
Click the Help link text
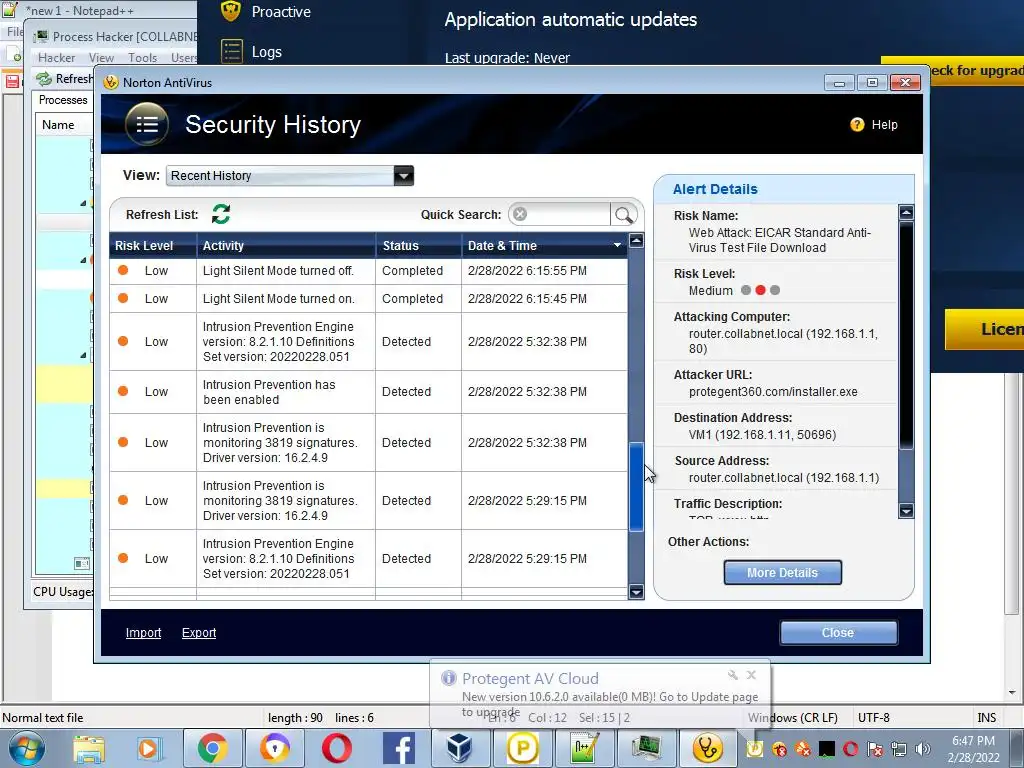click(x=884, y=125)
